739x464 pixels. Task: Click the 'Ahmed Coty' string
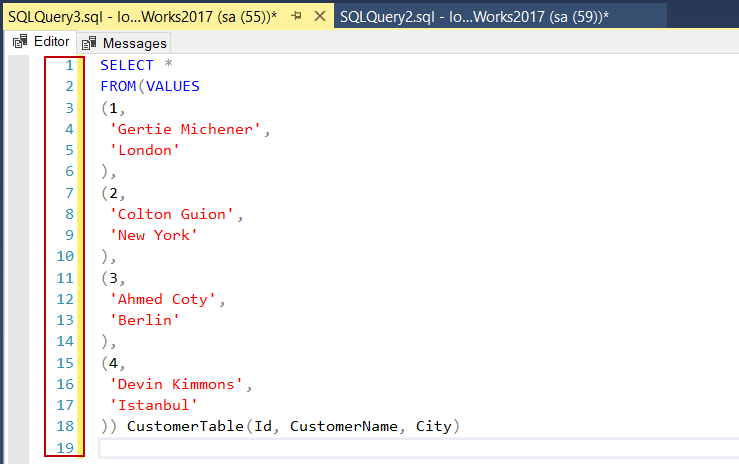163,299
